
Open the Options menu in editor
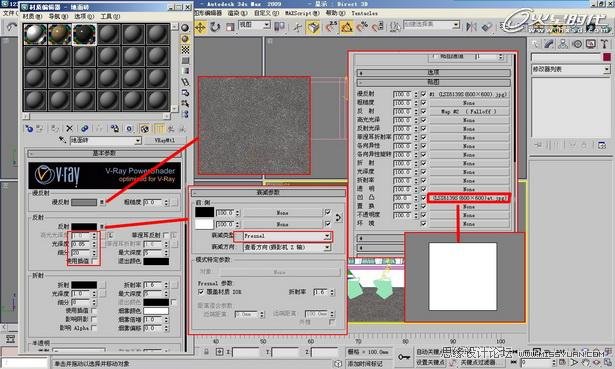coord(84,16)
